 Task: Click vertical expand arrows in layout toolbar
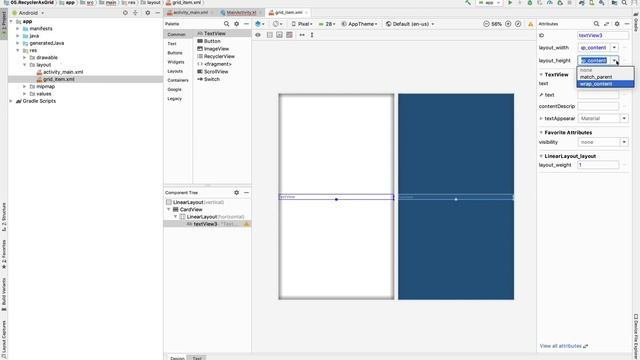coord(312,35)
